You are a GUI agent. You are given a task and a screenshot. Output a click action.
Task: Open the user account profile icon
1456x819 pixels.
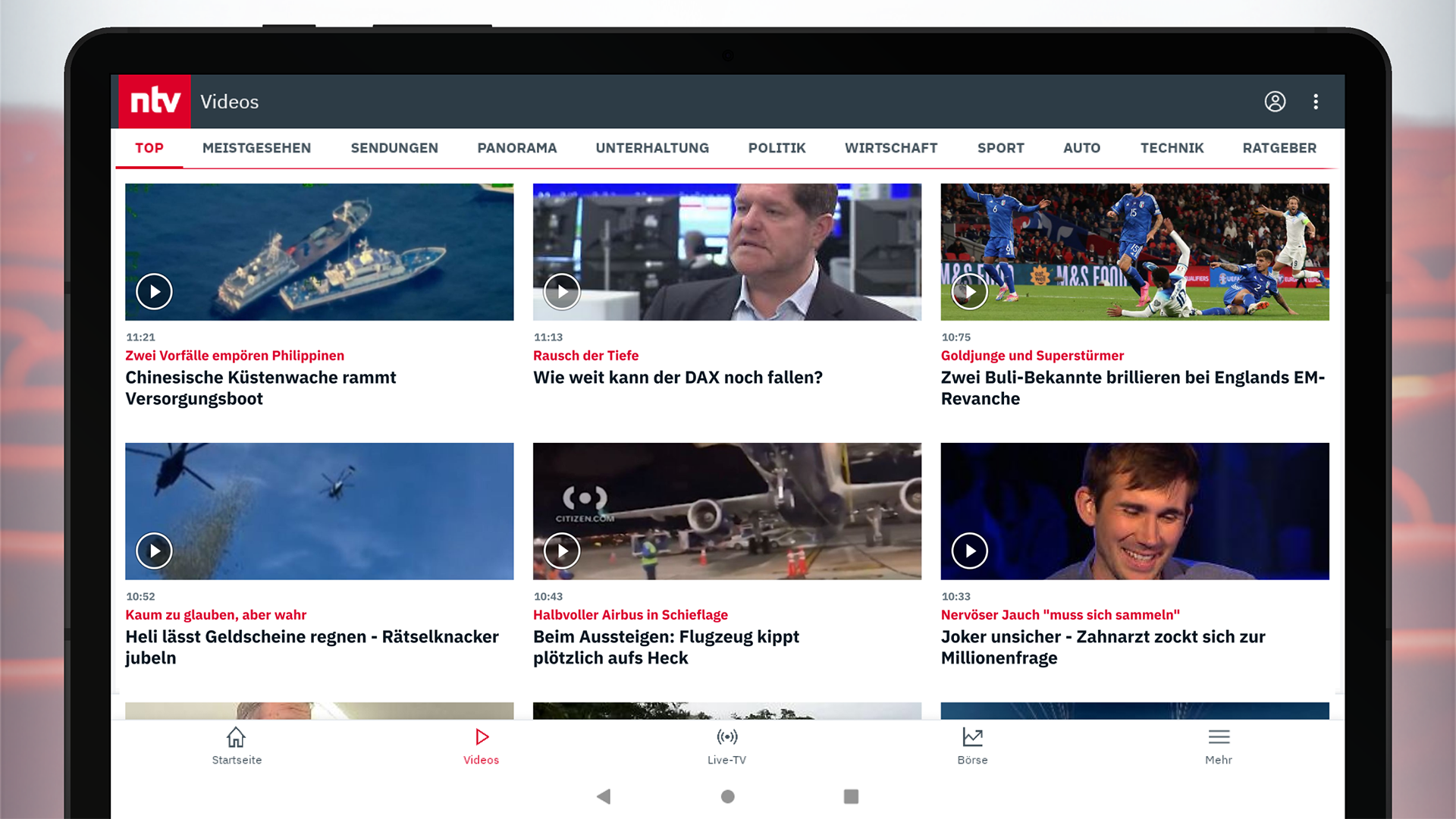[x=1275, y=102]
